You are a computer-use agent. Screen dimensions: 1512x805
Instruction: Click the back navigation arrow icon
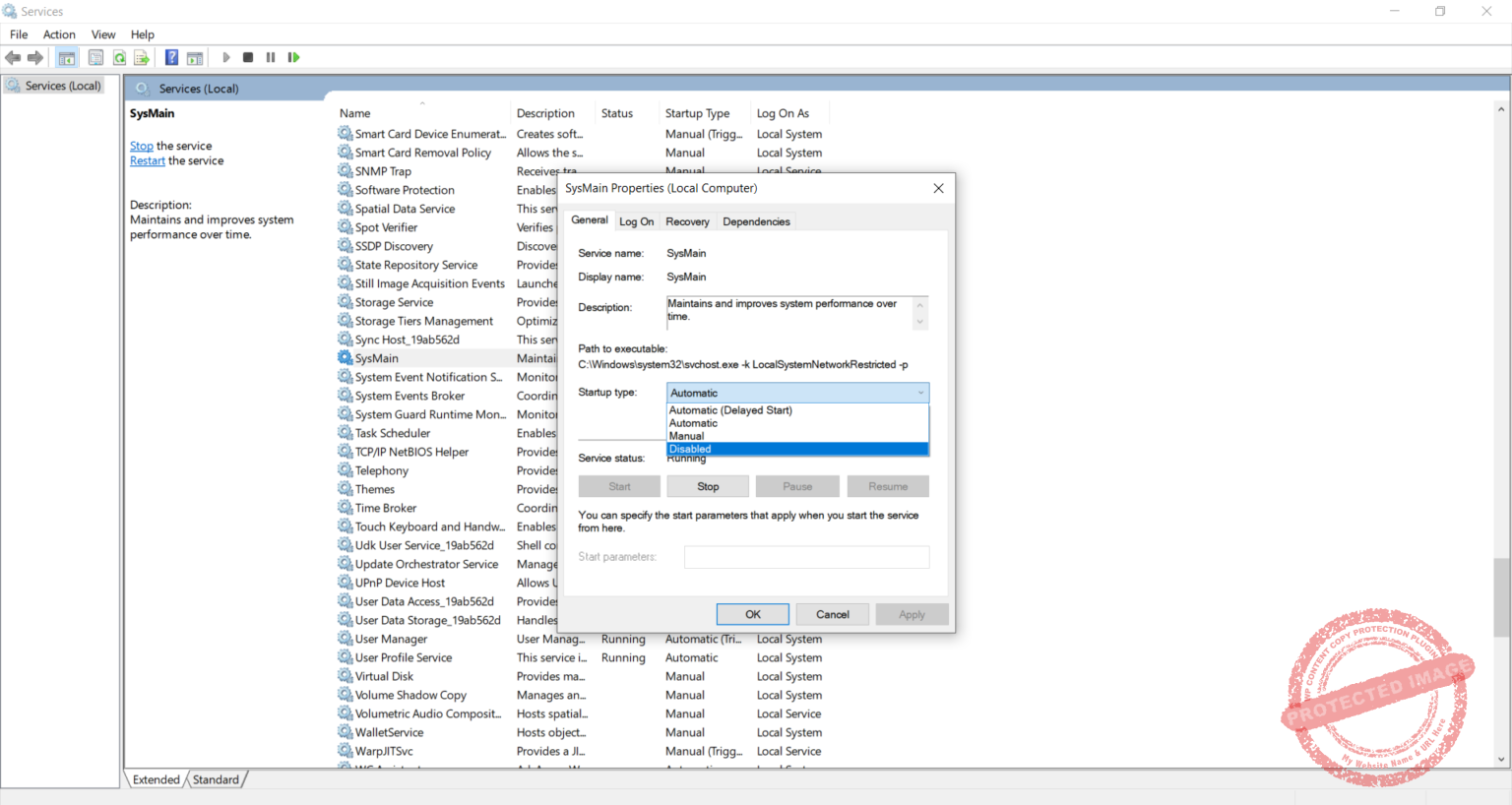pos(13,56)
